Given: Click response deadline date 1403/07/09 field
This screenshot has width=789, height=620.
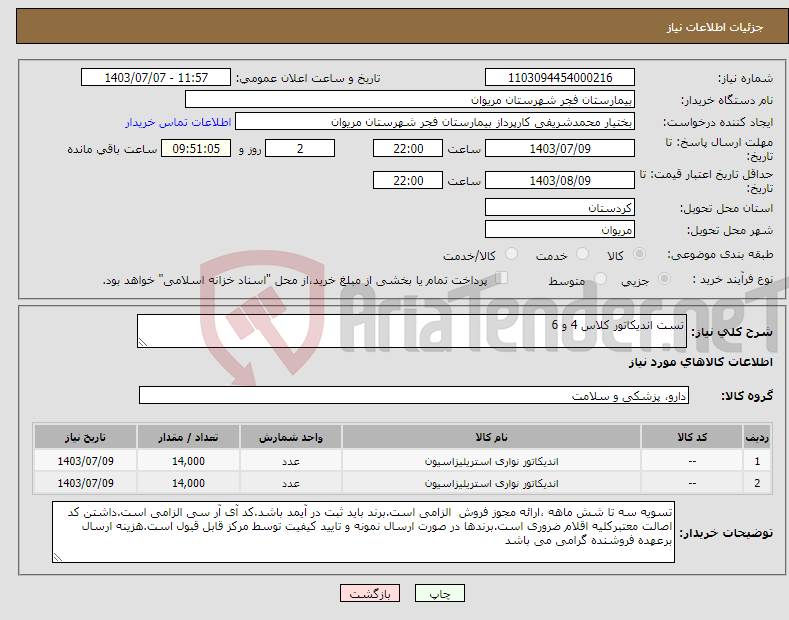Looking at the screenshot, I should tap(560, 148).
